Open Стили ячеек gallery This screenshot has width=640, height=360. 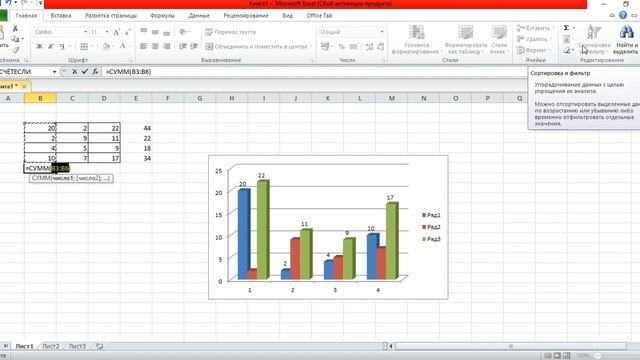[499, 39]
